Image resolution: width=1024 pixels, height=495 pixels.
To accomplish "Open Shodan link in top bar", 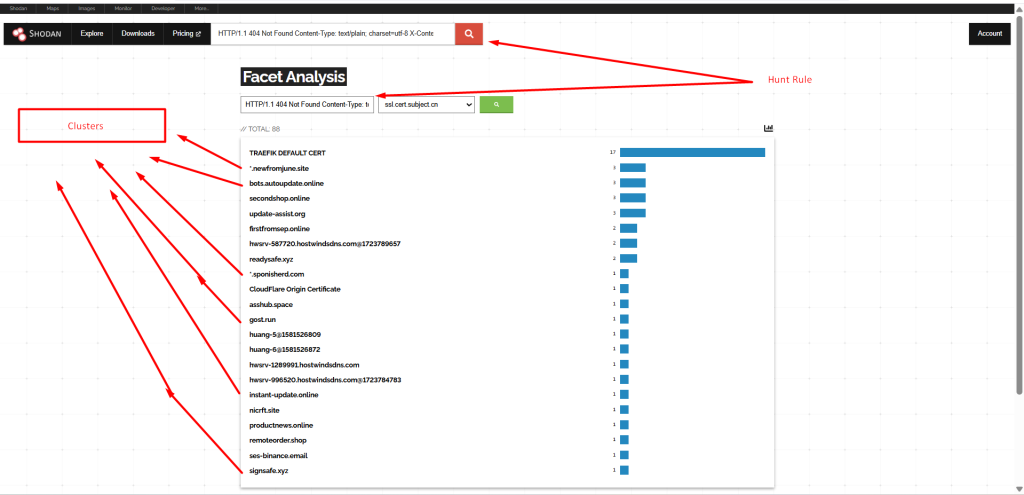I will coord(18,8).
